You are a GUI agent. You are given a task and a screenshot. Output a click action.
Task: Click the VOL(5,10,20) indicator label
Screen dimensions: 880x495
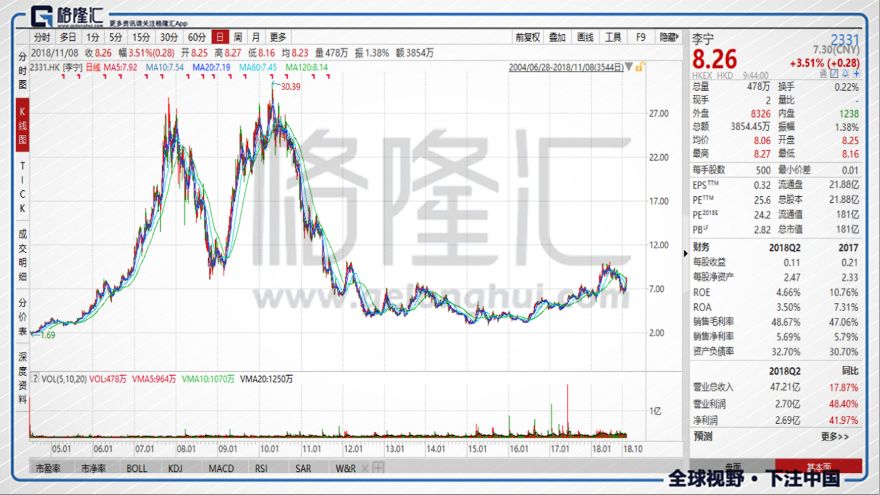point(64,379)
